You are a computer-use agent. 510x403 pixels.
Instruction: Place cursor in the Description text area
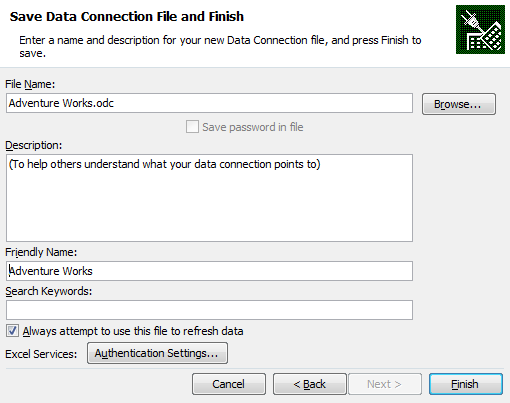point(209,198)
